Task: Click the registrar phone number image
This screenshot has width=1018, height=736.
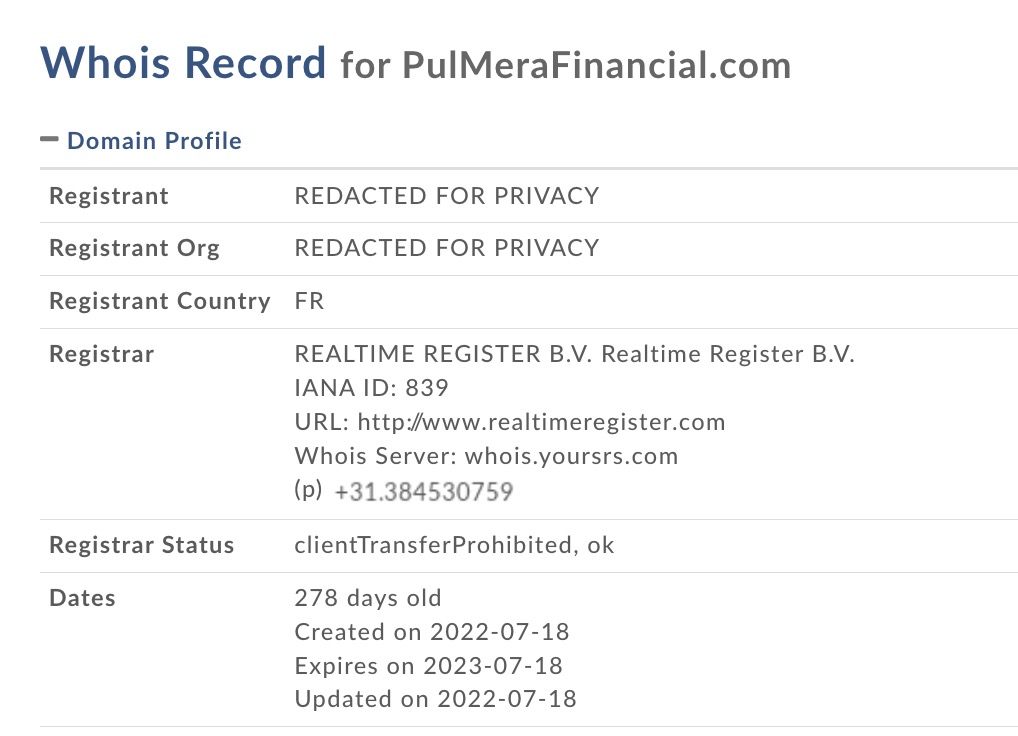Action: [424, 492]
